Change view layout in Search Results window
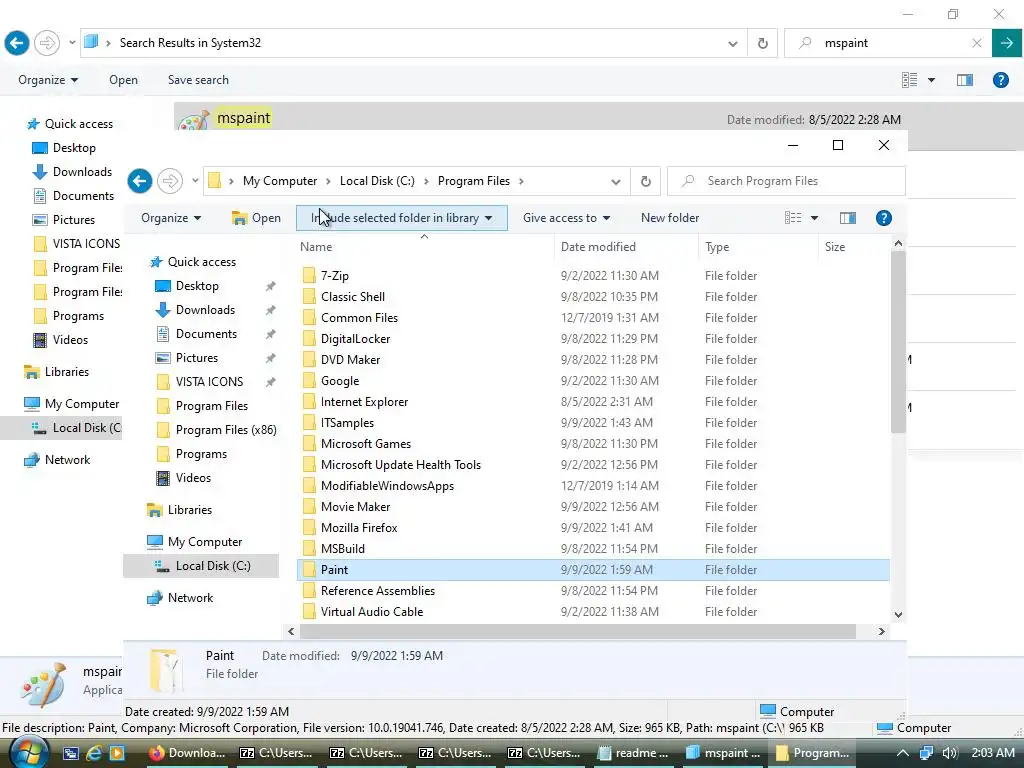The height and width of the screenshot is (768, 1024). coord(910,80)
